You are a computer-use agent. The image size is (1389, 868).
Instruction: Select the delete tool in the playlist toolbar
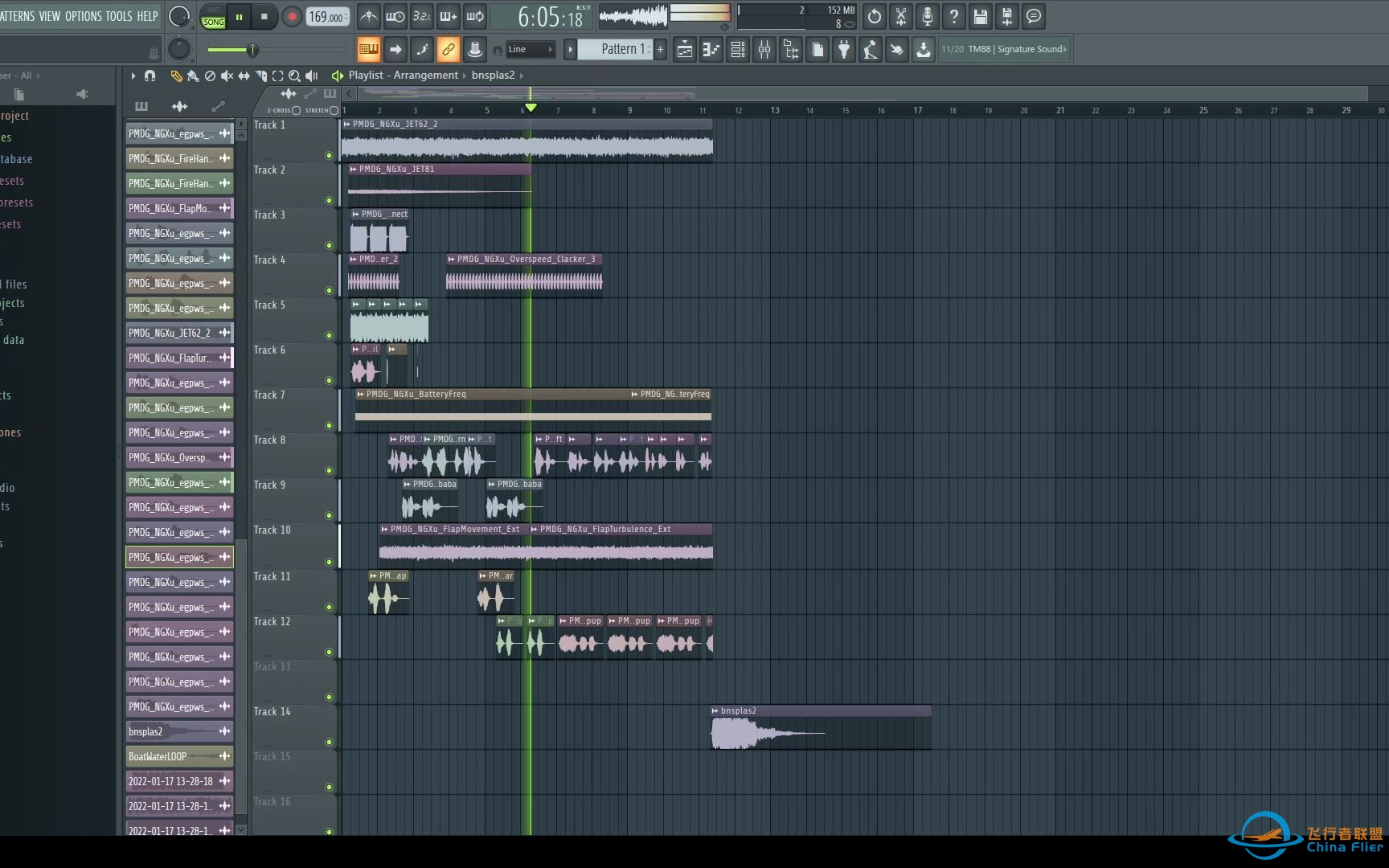tap(210, 76)
